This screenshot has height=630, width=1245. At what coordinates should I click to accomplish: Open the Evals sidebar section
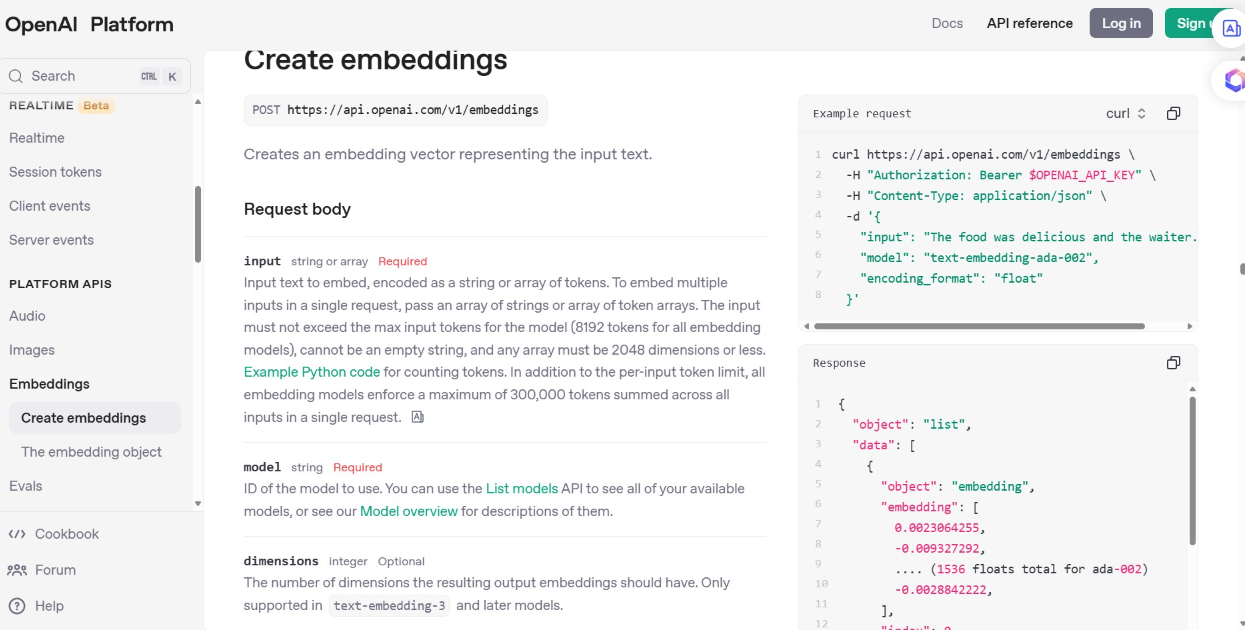tap(26, 486)
